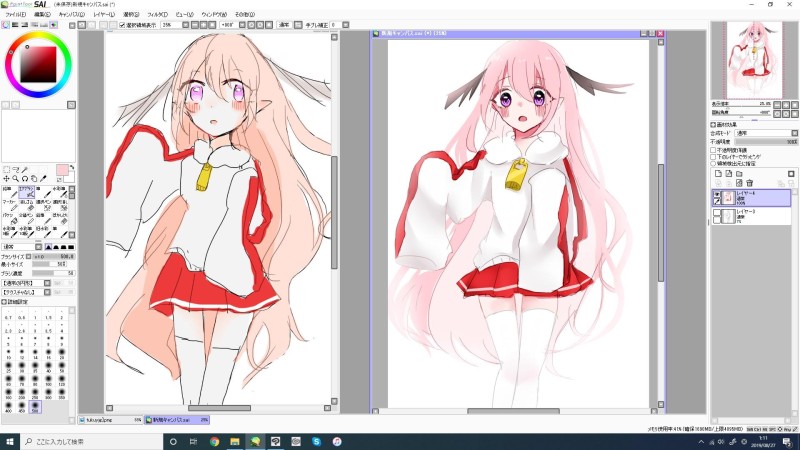Zoom out in the navigator panel

coord(777,105)
